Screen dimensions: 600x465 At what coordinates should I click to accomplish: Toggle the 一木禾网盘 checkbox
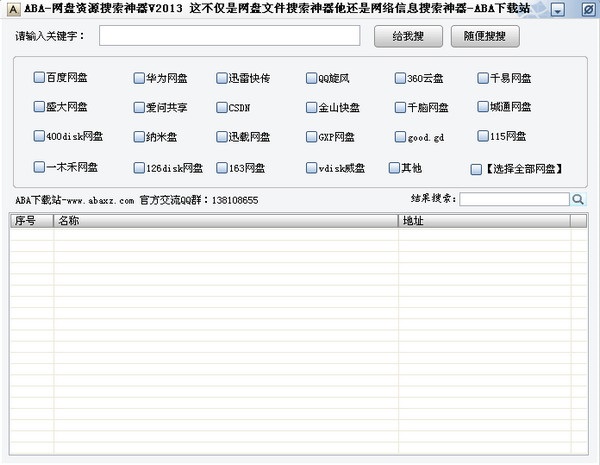point(39,167)
